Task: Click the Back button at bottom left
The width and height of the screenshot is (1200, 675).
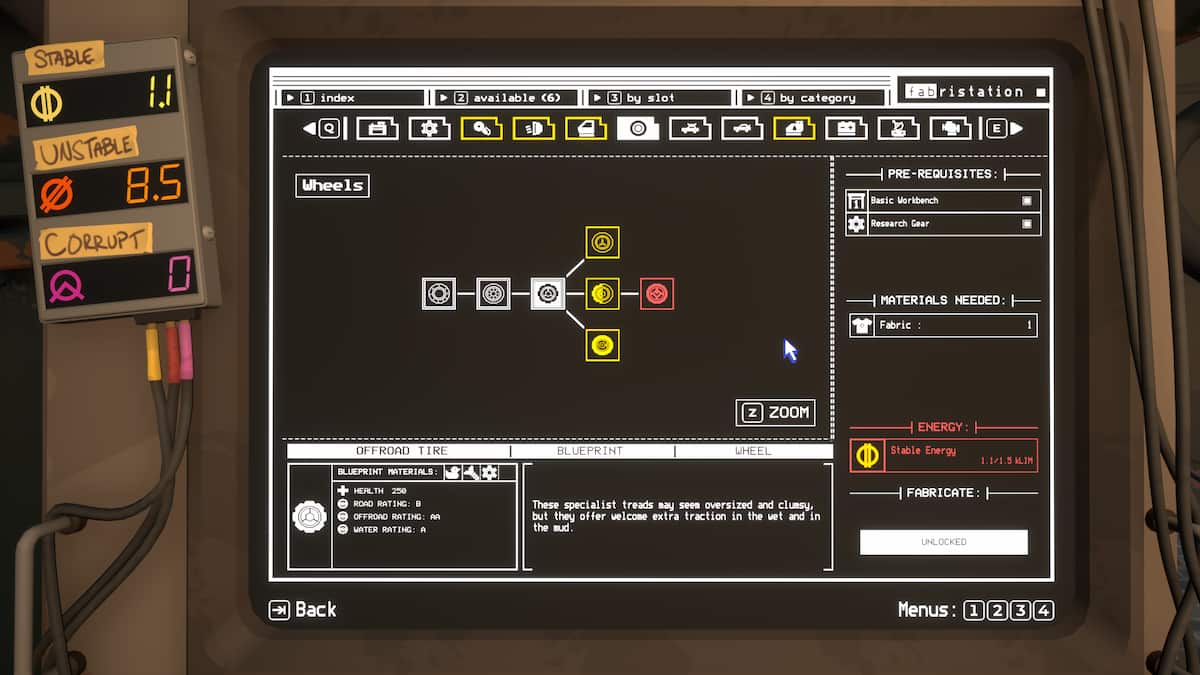Action: click(305, 609)
